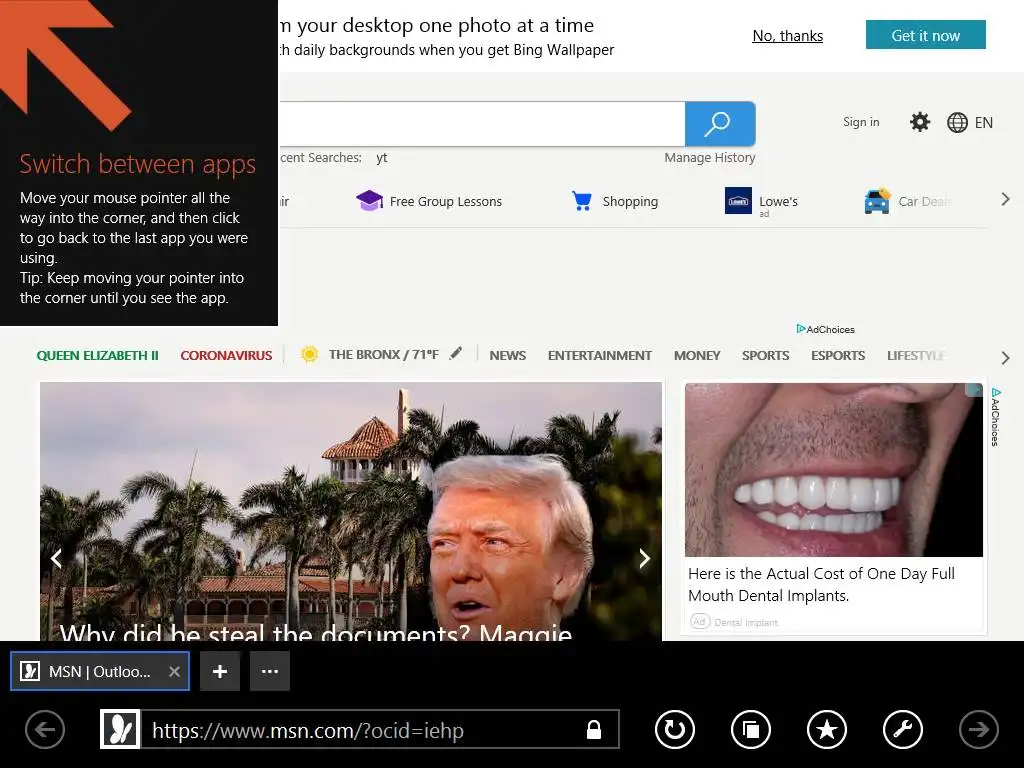This screenshot has width=1024, height=768.
Task: Open the tabs view icon
Action: (751, 729)
